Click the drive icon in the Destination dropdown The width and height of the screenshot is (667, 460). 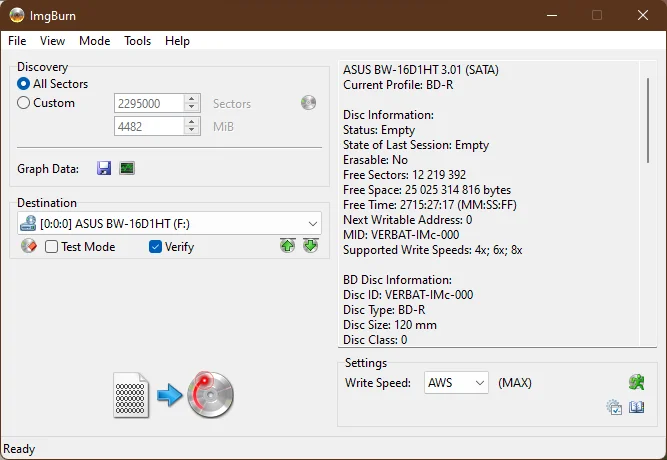[x=28, y=223]
